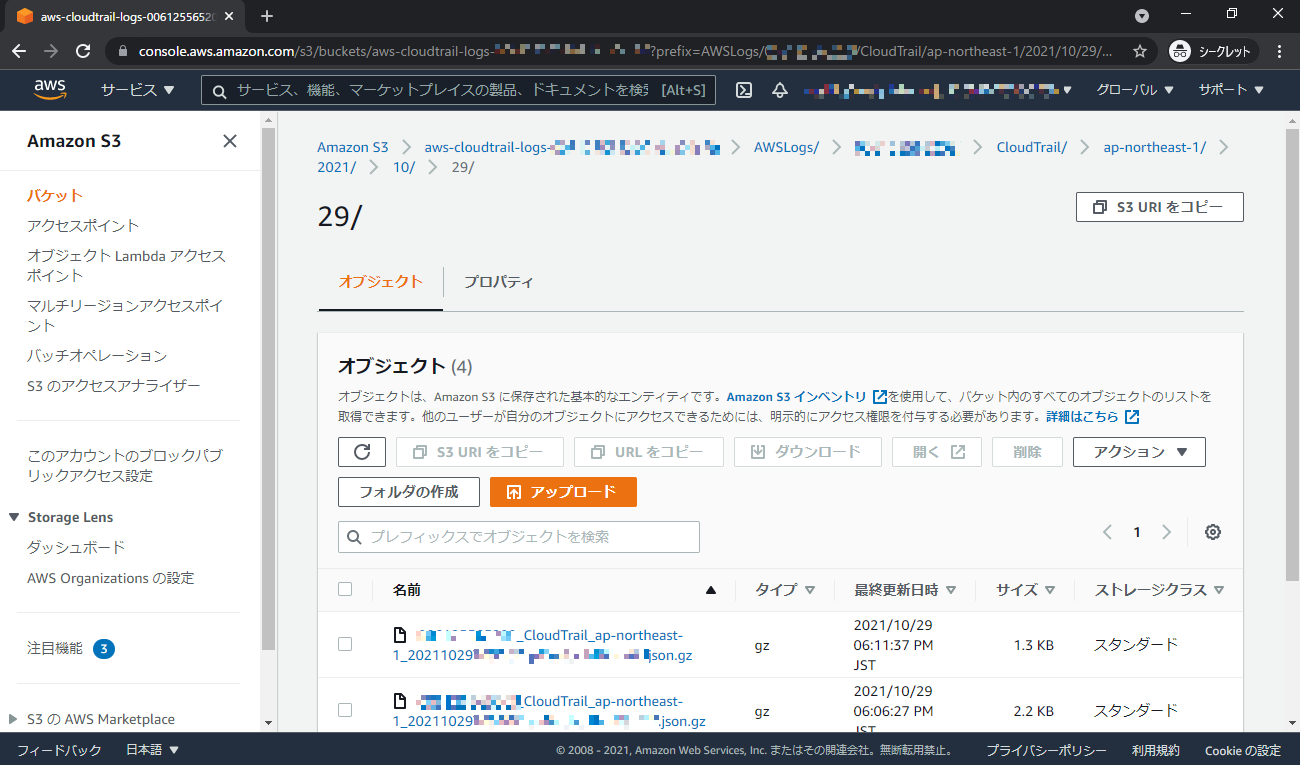Image resolution: width=1300 pixels, height=765 pixels.
Task: Click フィードバック in footer
Action: [x=59, y=750]
